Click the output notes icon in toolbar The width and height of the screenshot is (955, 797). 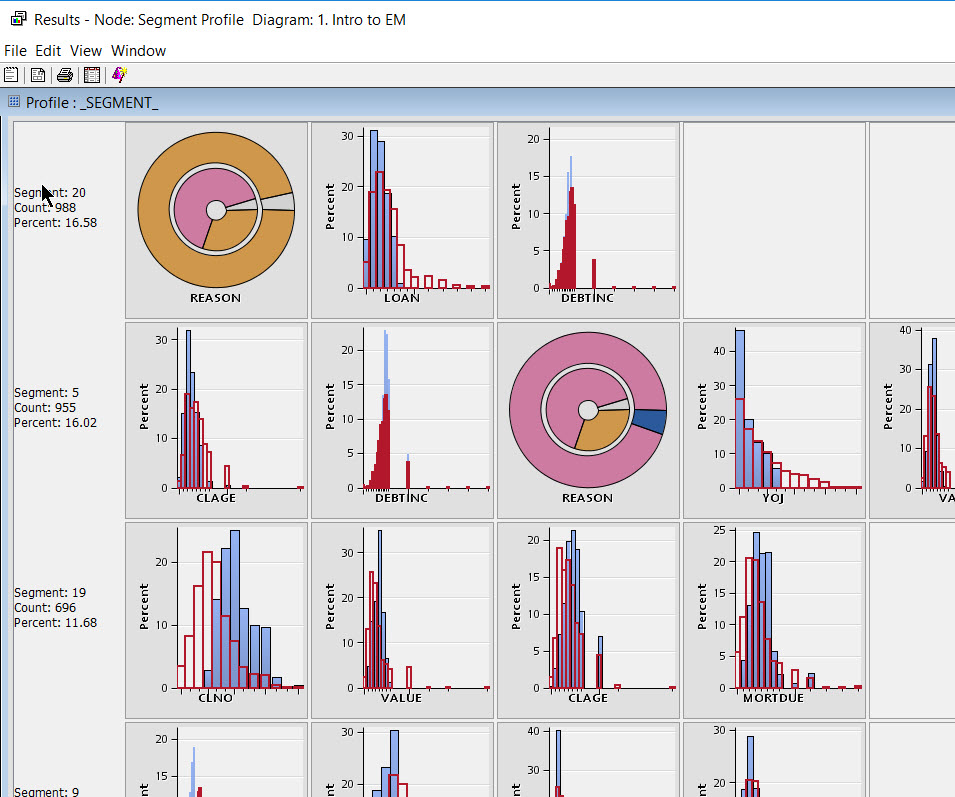11,75
